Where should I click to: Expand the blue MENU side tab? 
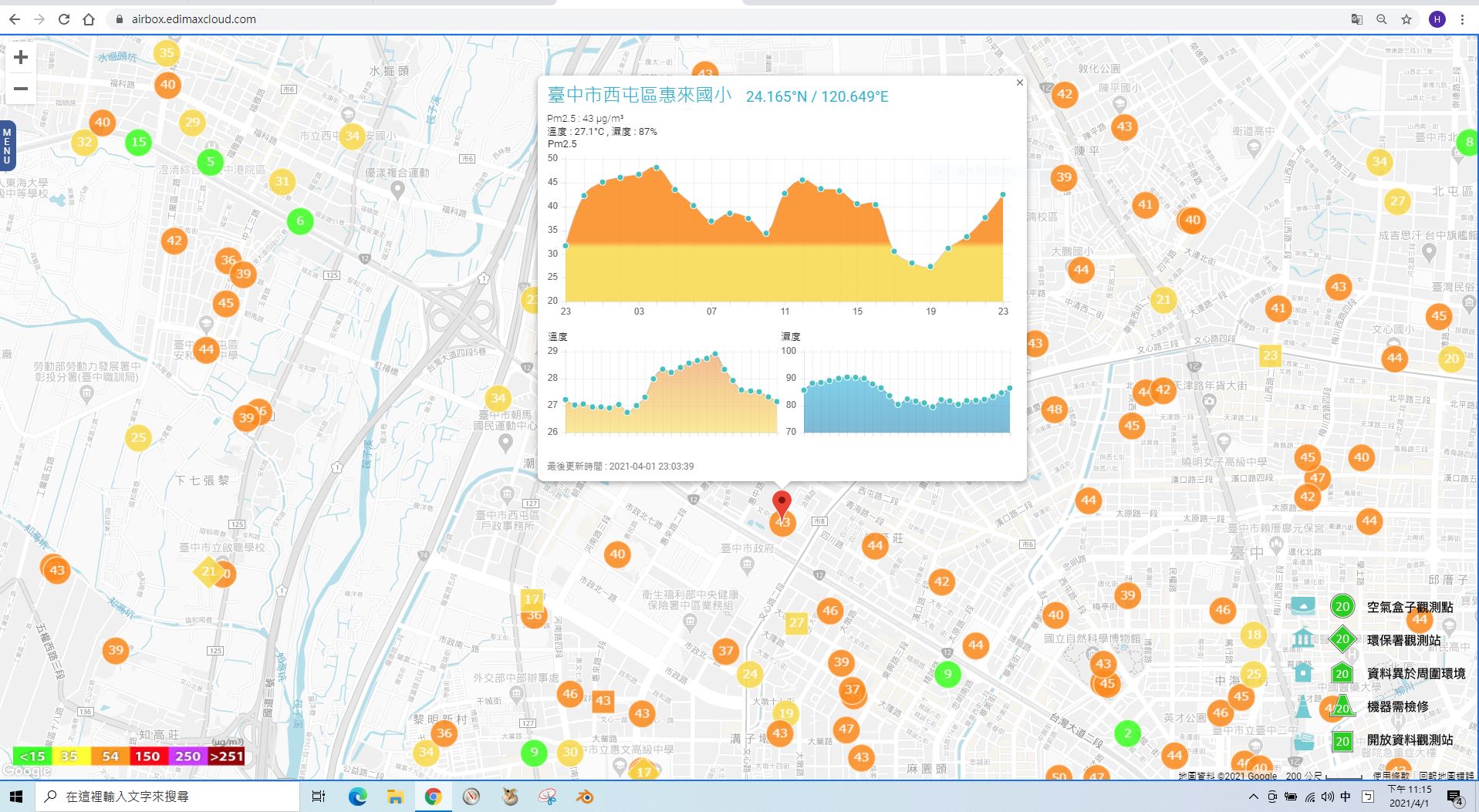click(x=7, y=146)
